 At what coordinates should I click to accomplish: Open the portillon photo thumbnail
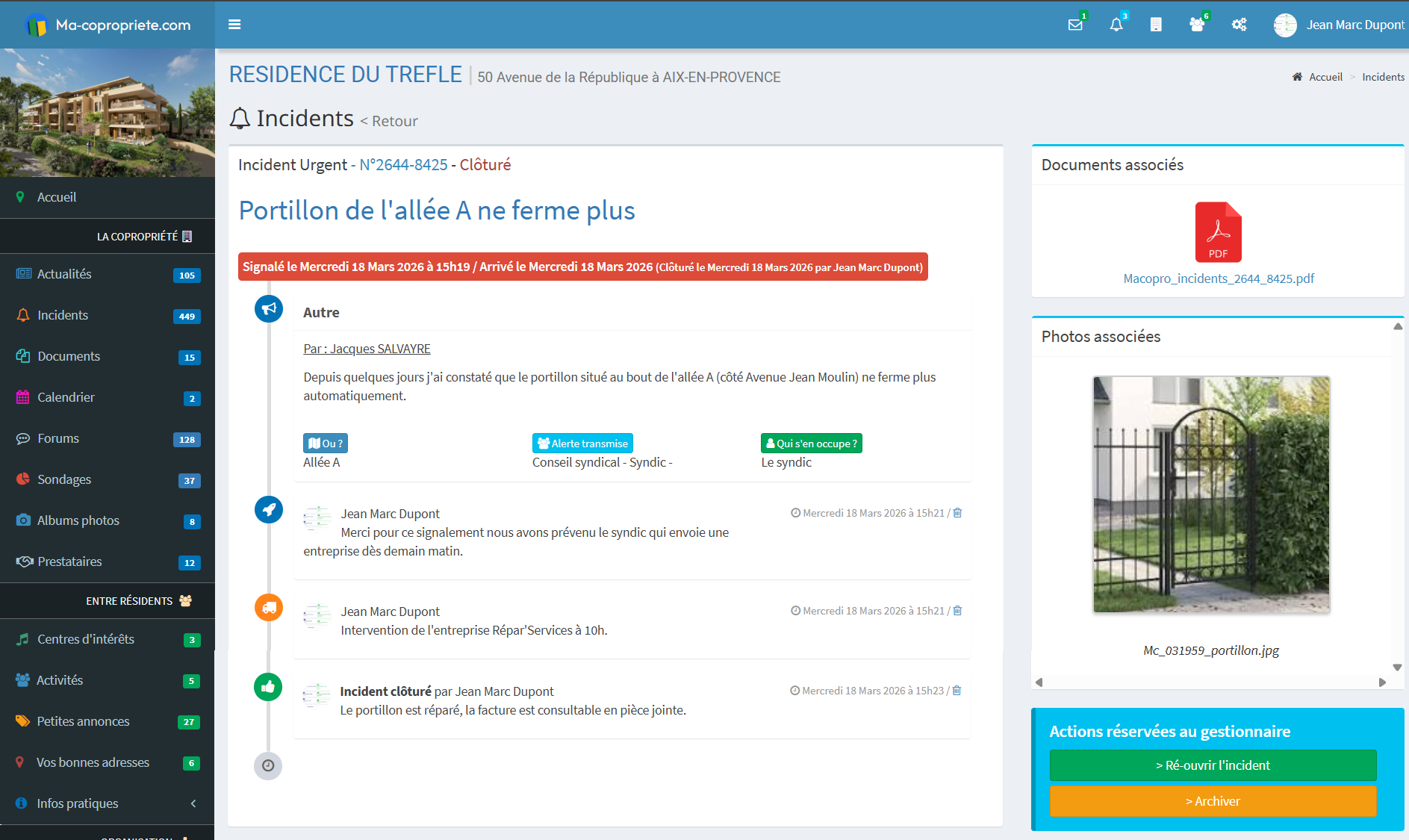[1211, 494]
